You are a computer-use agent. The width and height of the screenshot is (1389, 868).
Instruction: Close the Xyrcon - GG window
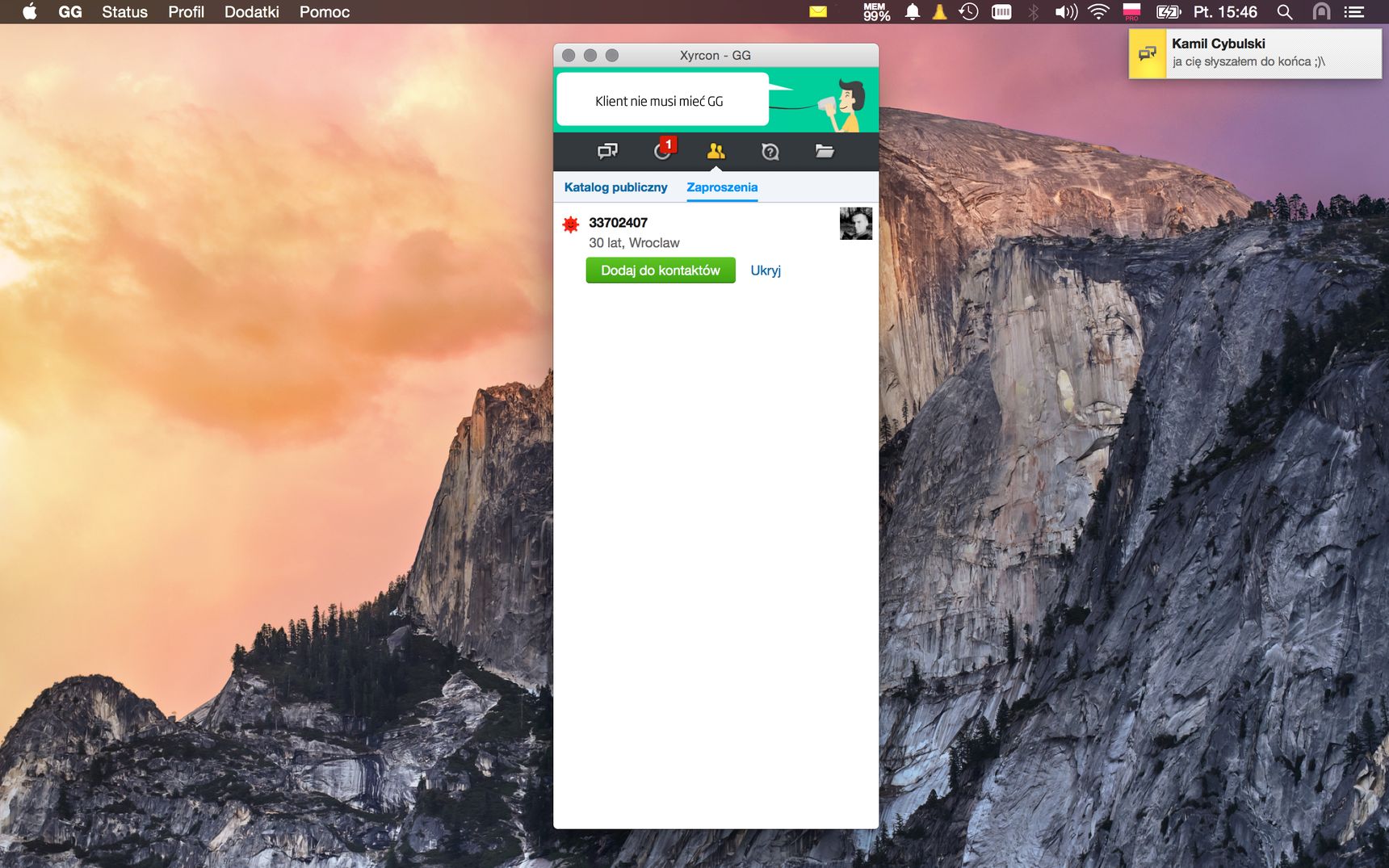569,55
